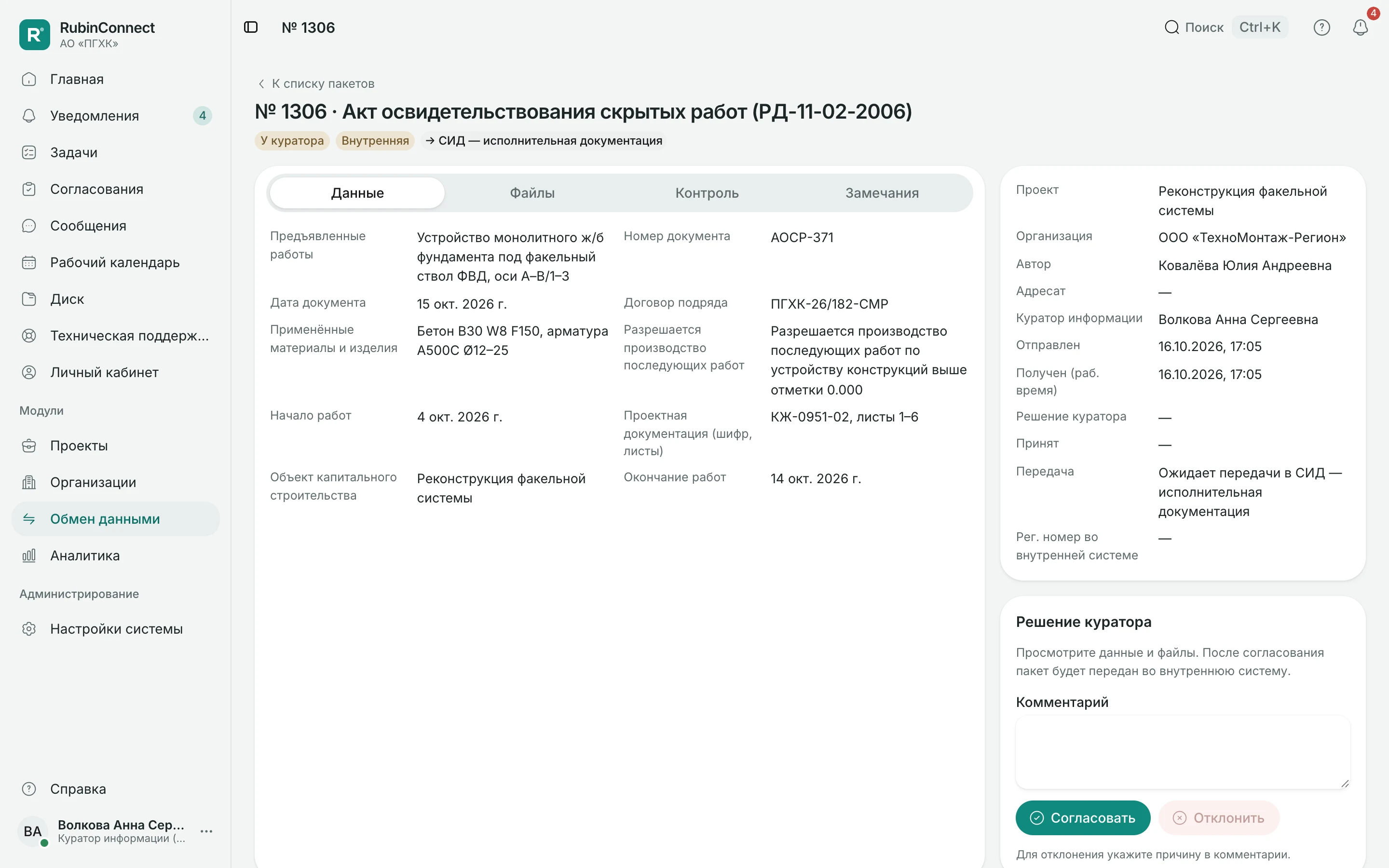This screenshot has width=1389, height=868.
Task: Click the Уведомления bell icon in sidebar
Action: click(29, 116)
